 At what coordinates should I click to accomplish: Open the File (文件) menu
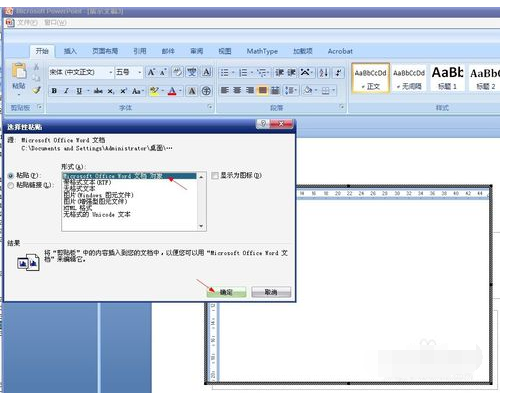(27, 22)
